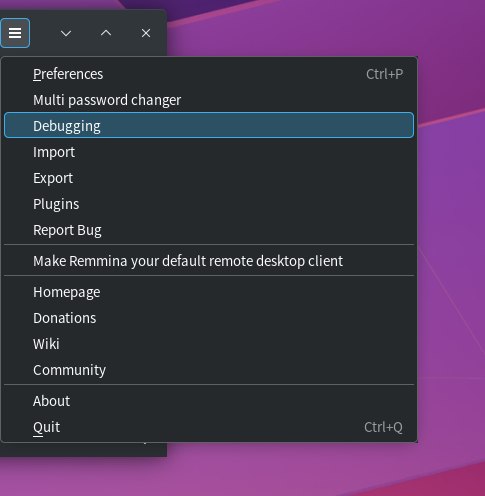
Task: Select the Donations menu item
Action: click(x=209, y=318)
